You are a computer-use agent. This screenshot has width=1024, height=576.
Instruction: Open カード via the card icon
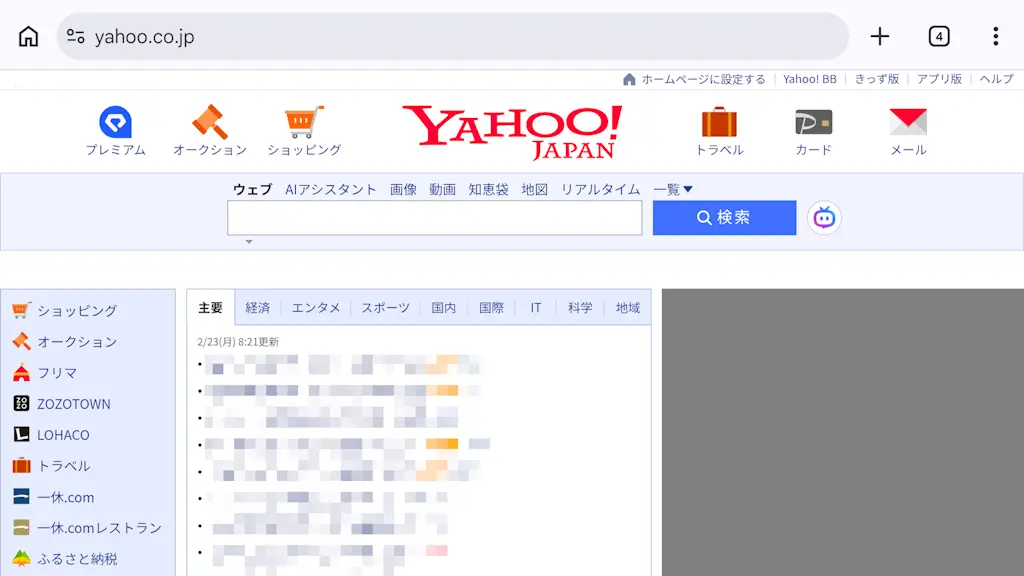point(812,121)
